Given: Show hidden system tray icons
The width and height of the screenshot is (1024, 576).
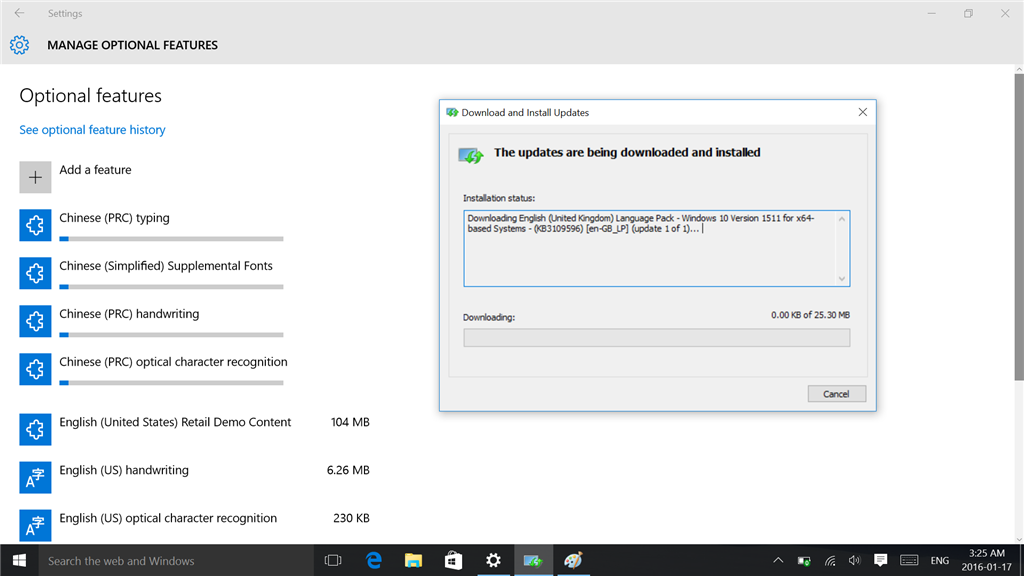Looking at the screenshot, I should coord(778,560).
